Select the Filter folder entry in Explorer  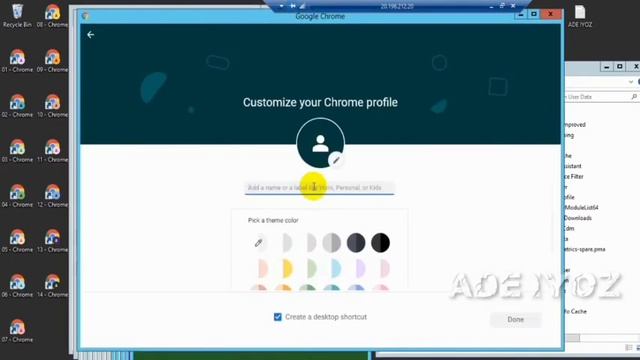click(x=574, y=176)
